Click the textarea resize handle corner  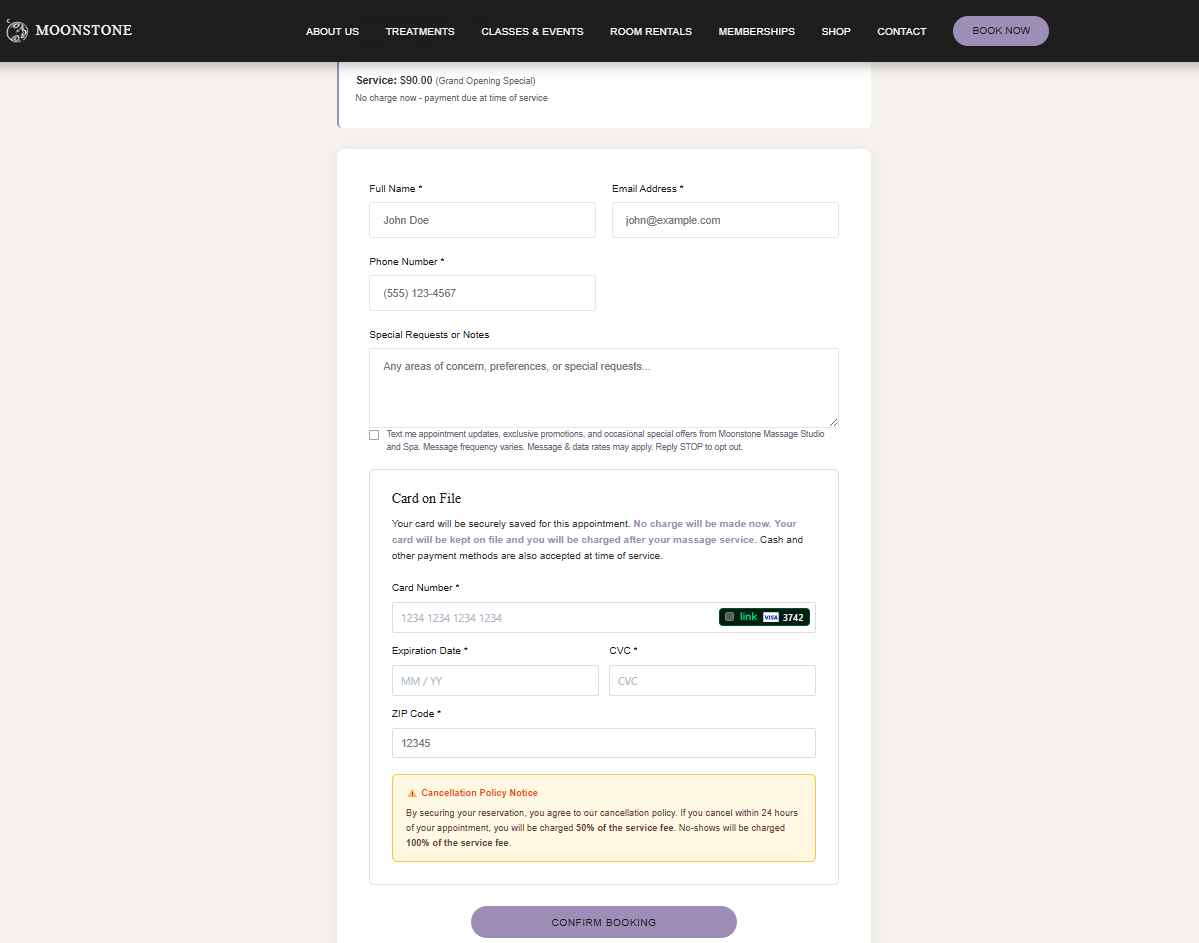point(833,422)
